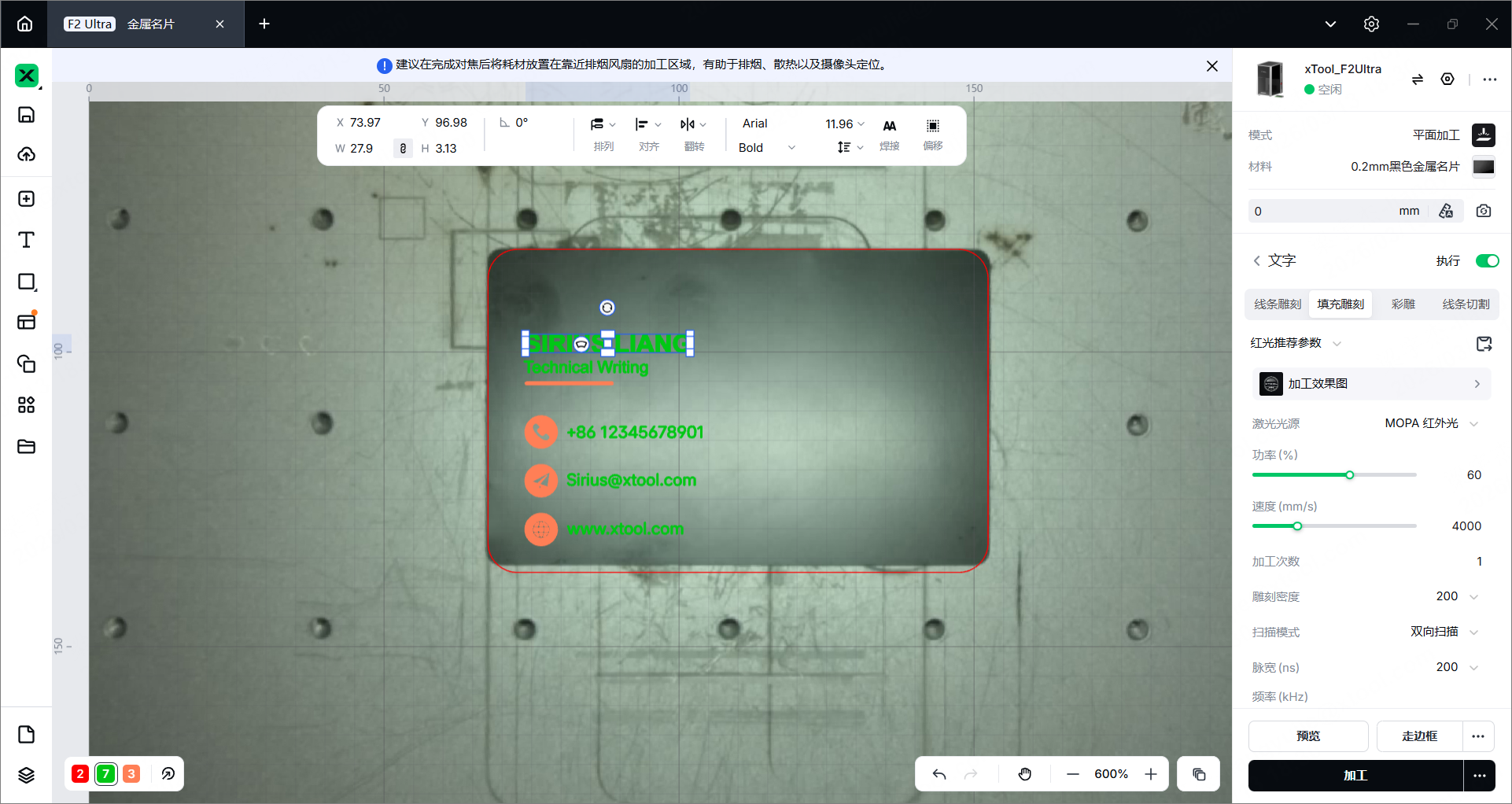
Task: Select green layer 7 color chip
Action: click(106, 774)
